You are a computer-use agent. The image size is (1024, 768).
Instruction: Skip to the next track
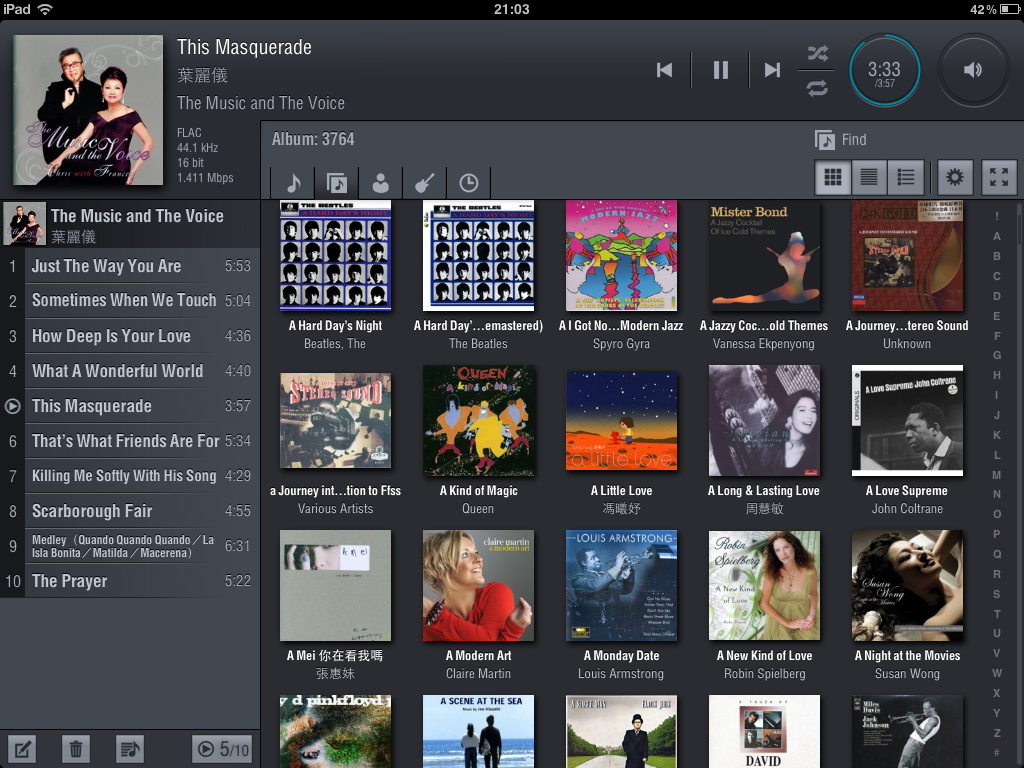(x=773, y=70)
